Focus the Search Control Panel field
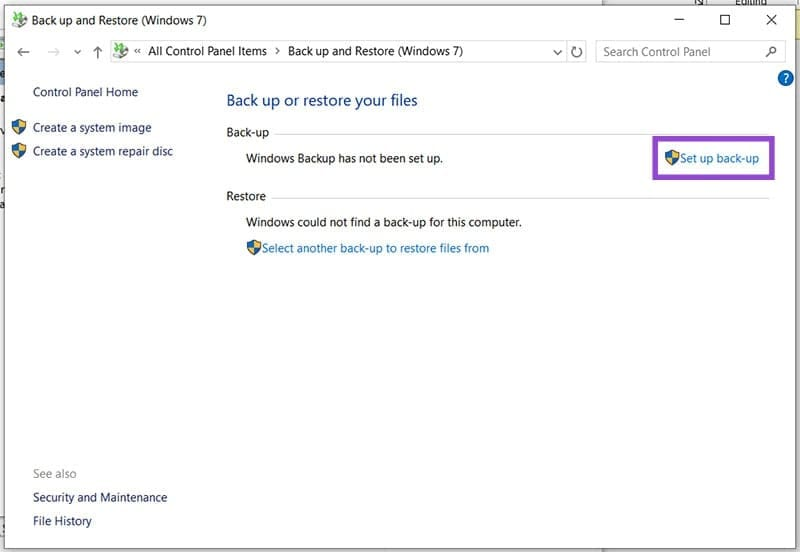The width and height of the screenshot is (800, 552). (x=680, y=52)
